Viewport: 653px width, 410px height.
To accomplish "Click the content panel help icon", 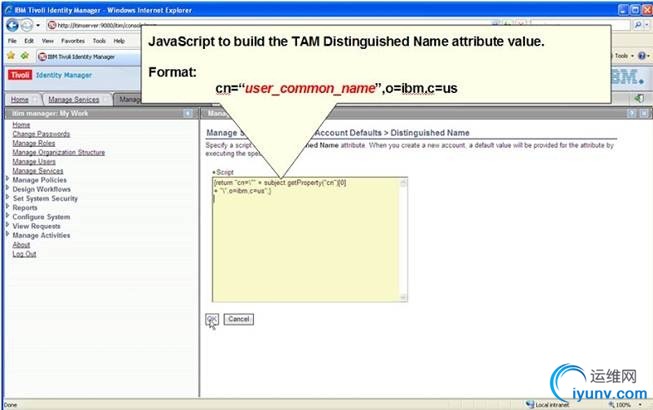I will point(632,113).
